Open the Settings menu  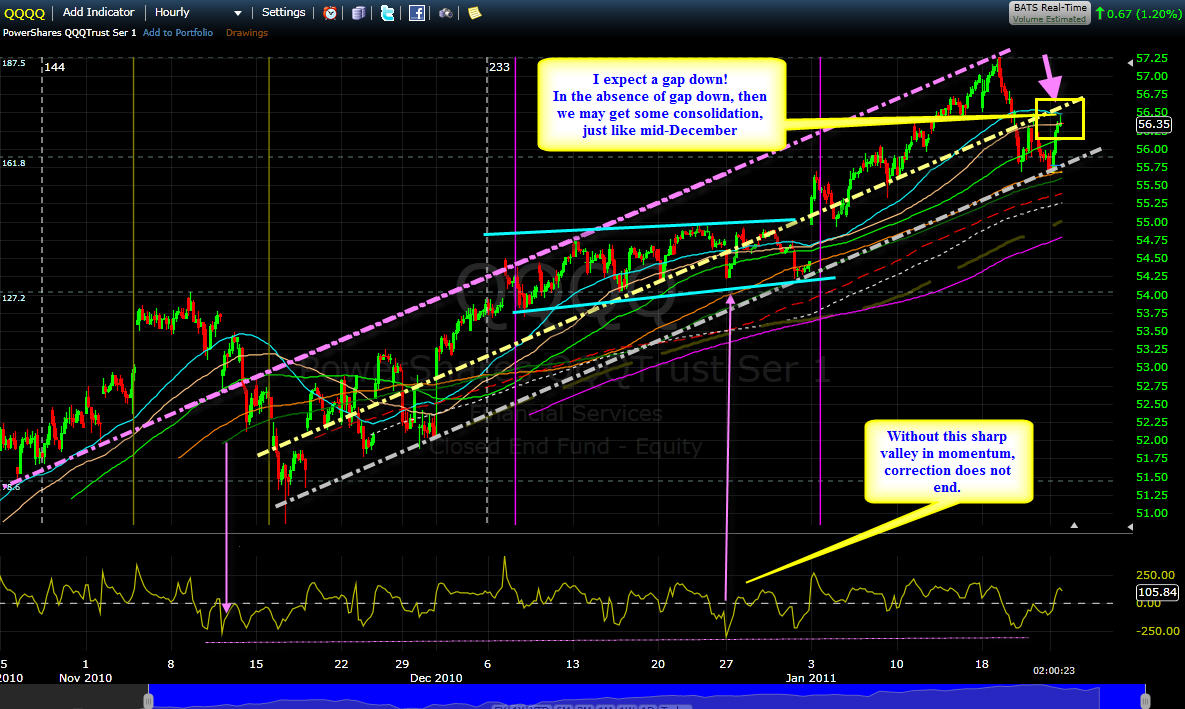(x=283, y=12)
